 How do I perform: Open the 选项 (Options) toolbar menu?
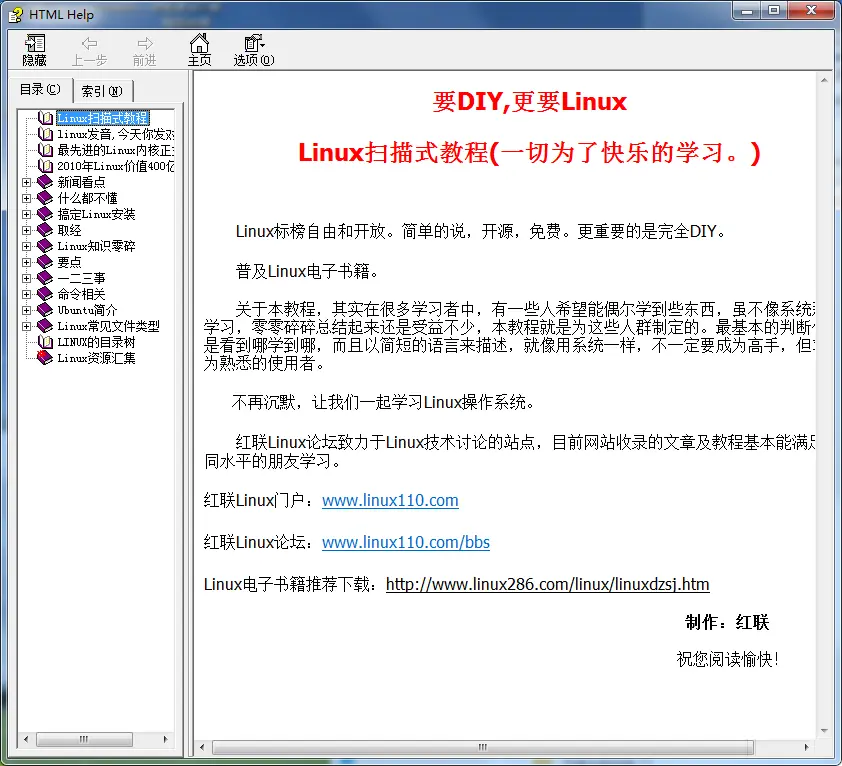[253, 49]
